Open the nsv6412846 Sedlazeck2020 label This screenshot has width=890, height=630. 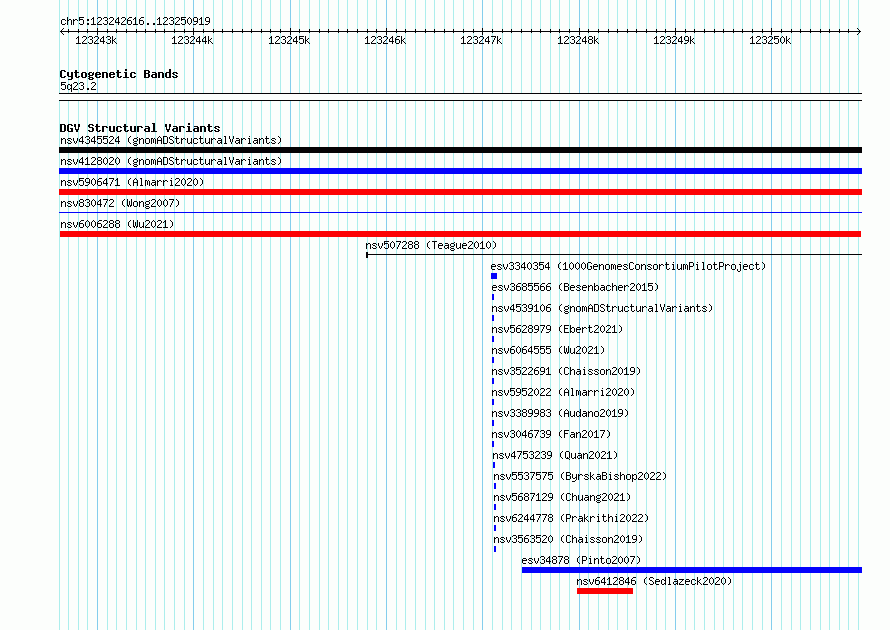[x=654, y=581]
